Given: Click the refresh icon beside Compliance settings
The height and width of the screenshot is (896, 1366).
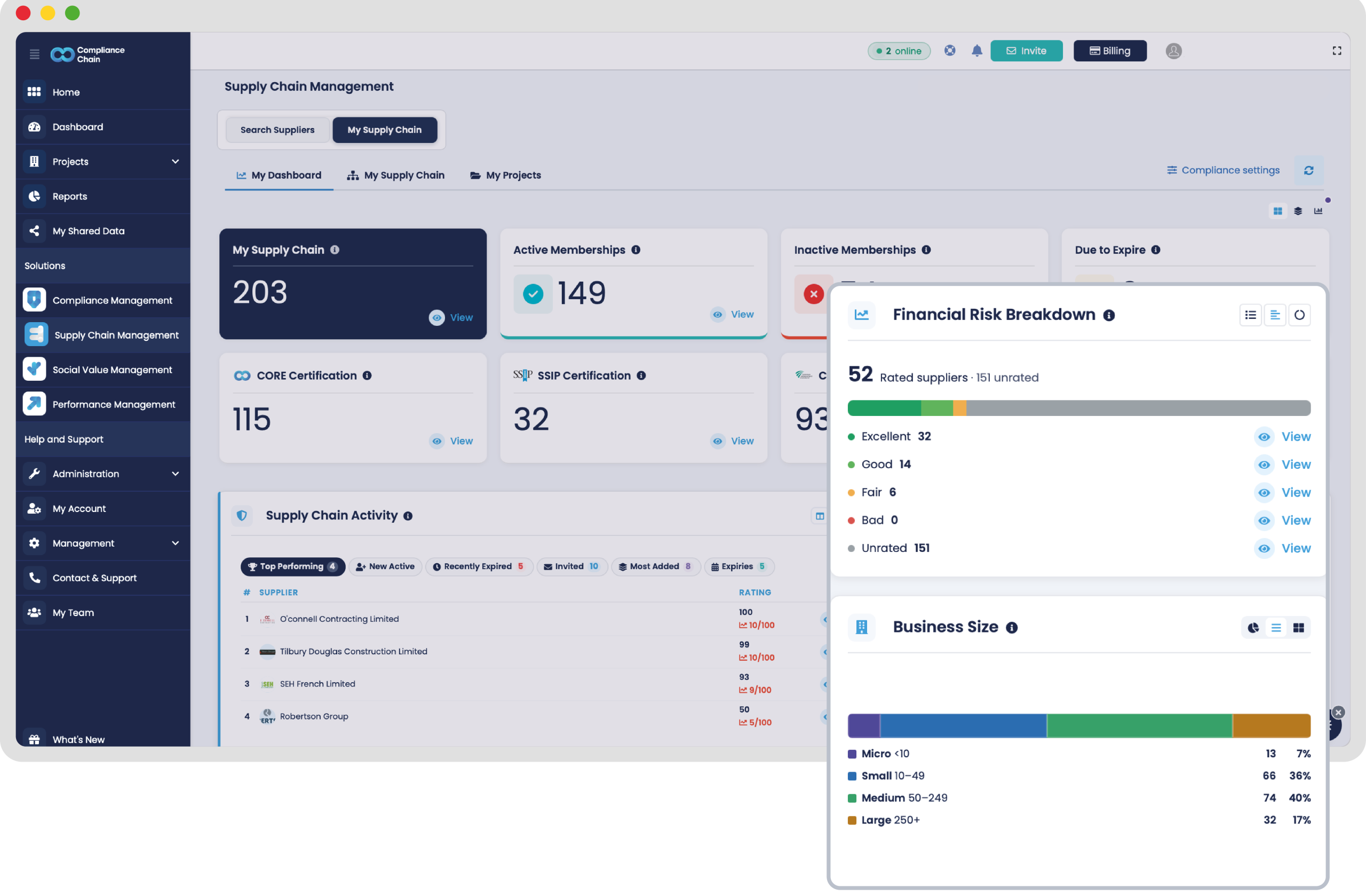Looking at the screenshot, I should (1308, 170).
